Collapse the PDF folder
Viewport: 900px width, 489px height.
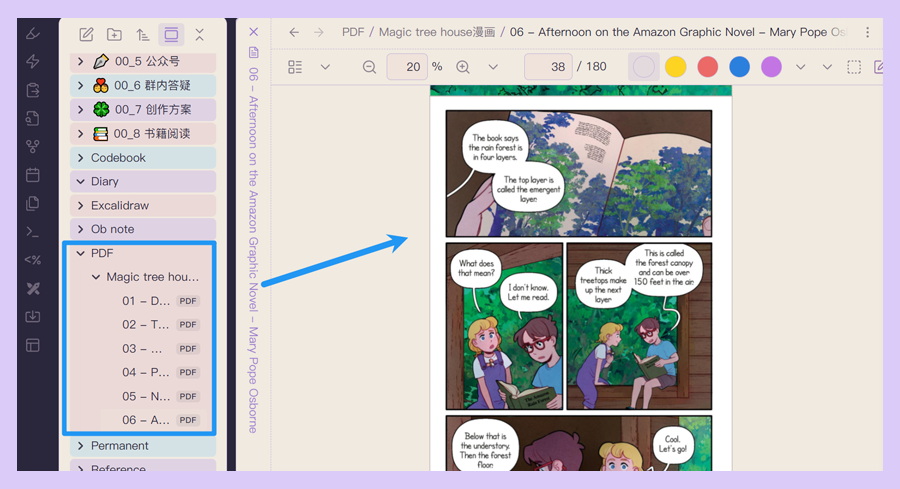(80, 253)
